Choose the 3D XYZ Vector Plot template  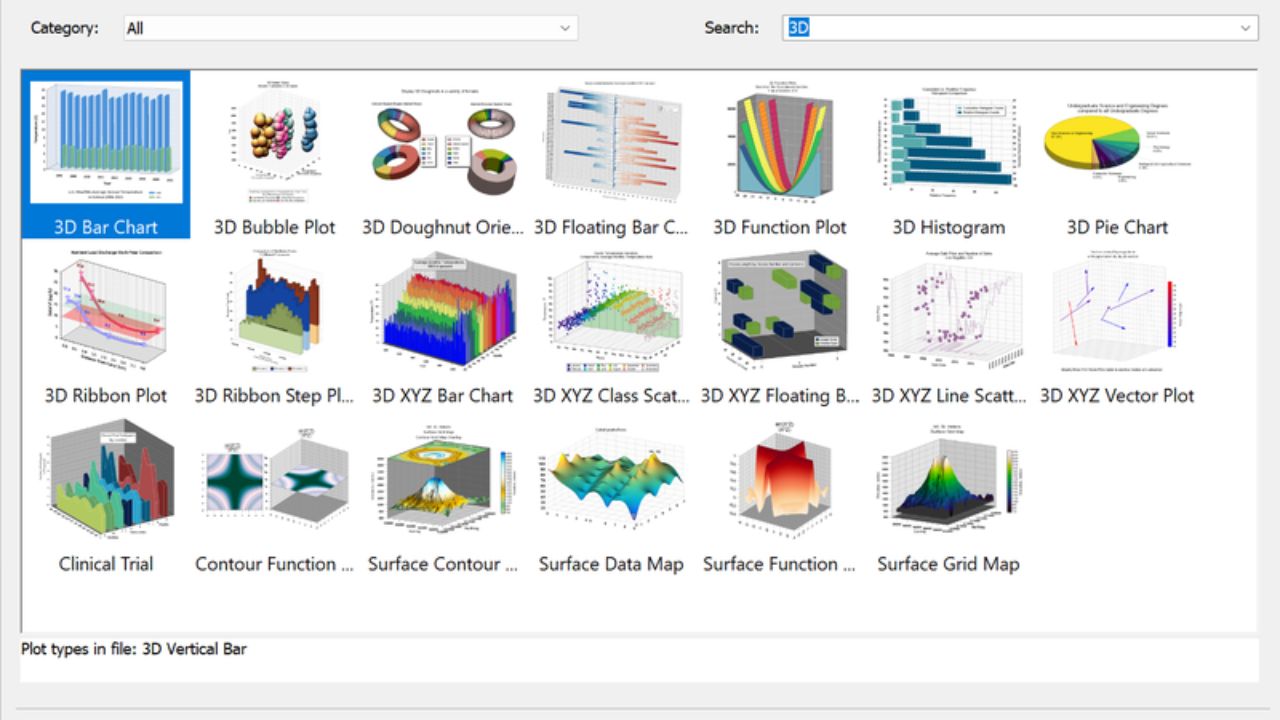tap(1117, 312)
